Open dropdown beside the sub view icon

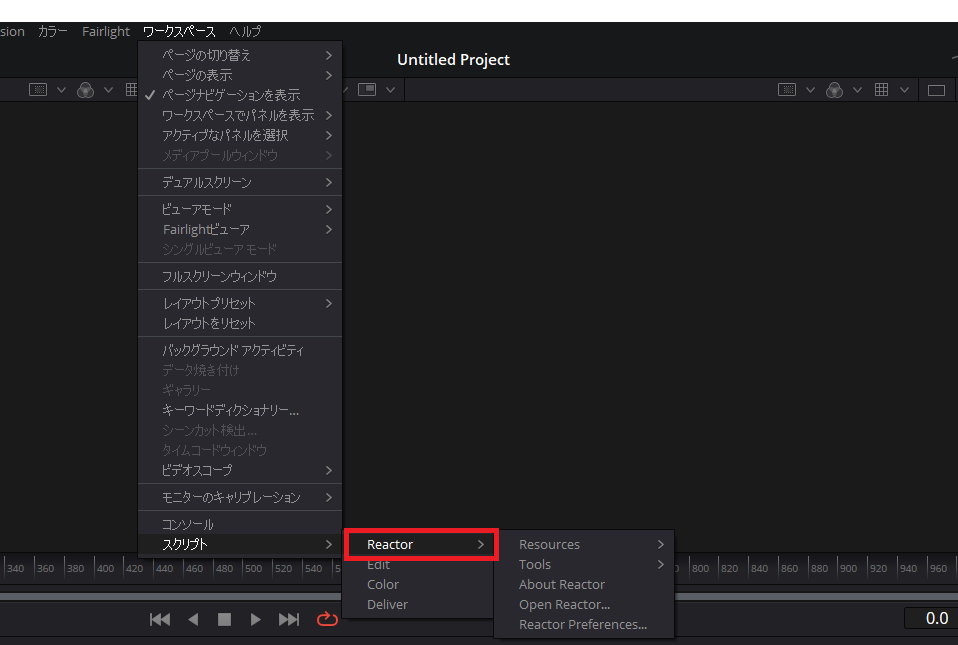390,90
